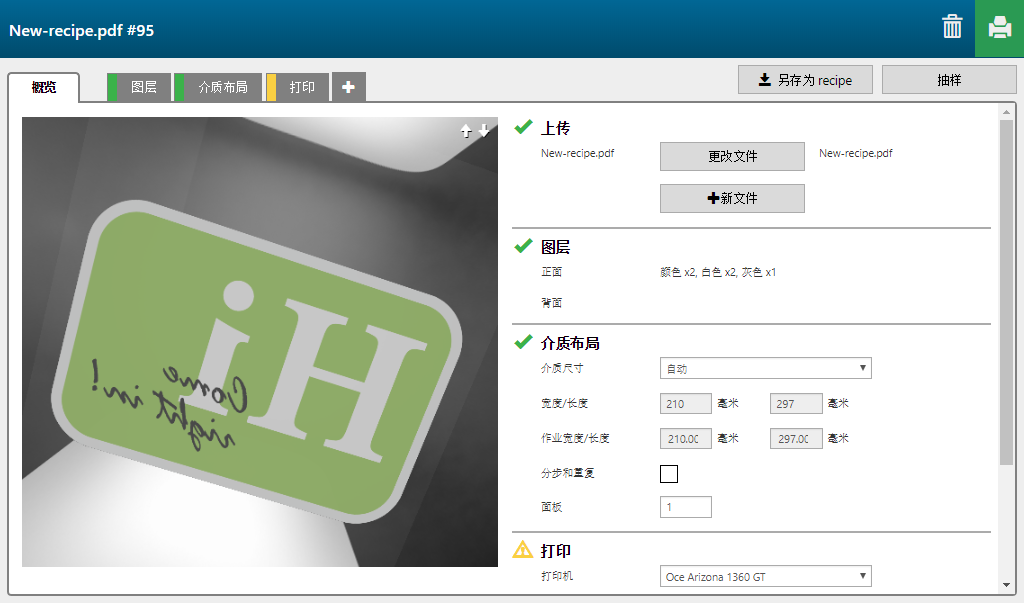
Task: Click the scrollbar down arrow
Action: (1006, 585)
